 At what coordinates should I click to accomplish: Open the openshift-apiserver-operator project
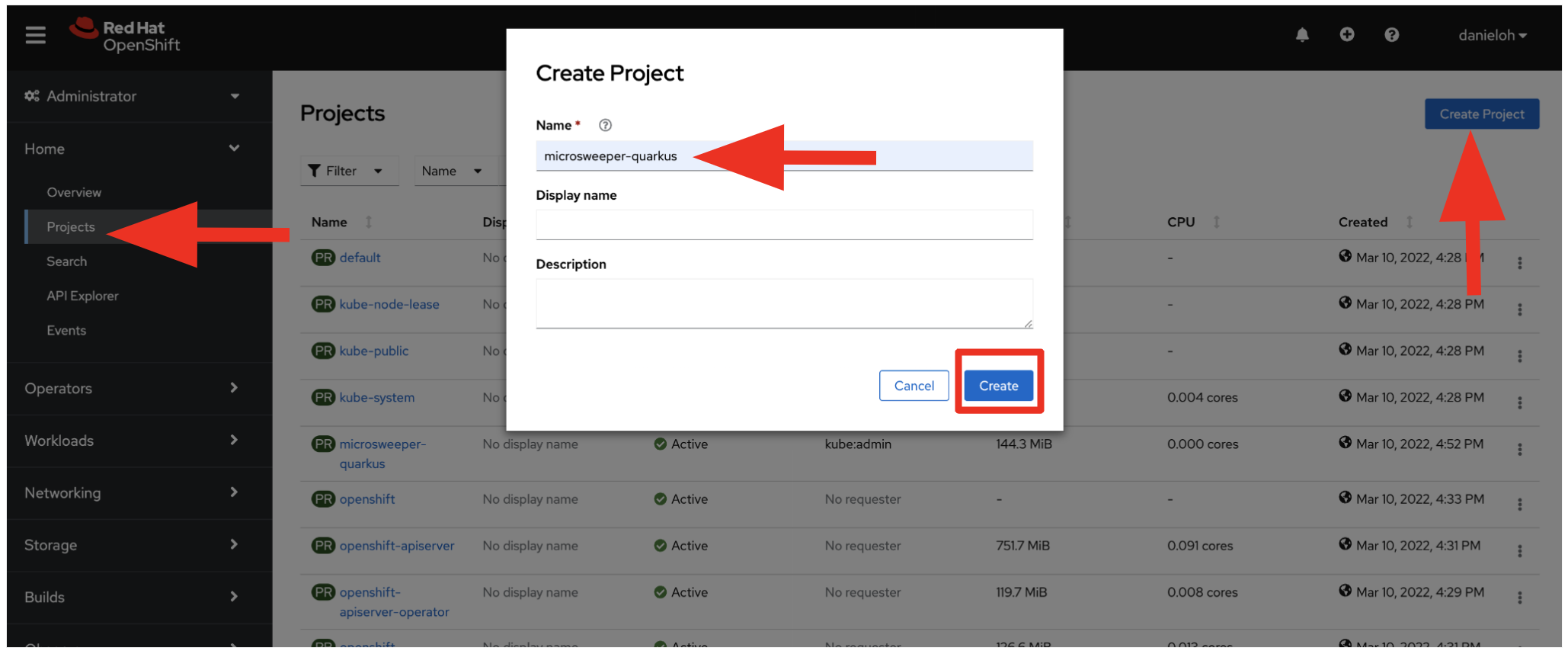394,602
